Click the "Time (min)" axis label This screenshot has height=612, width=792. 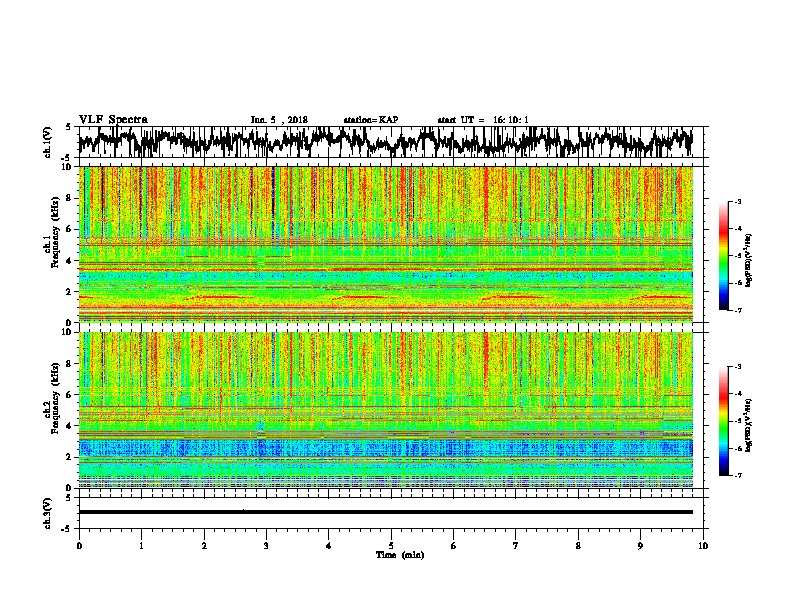pos(400,555)
